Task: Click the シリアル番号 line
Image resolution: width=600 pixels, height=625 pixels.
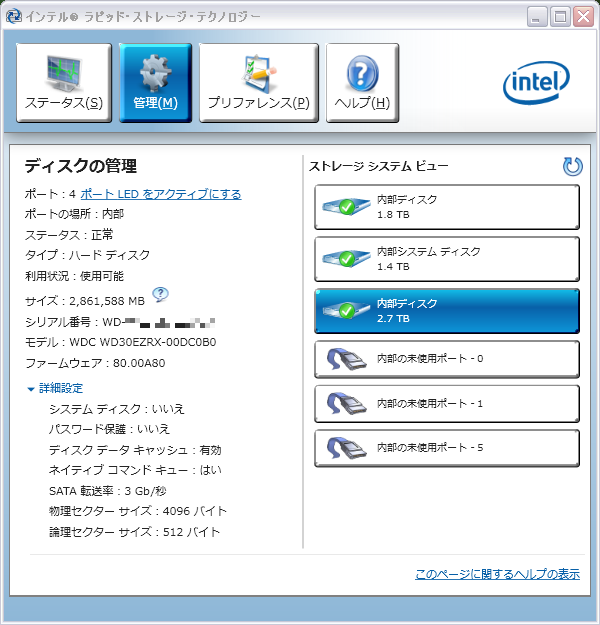Action: 120,322
